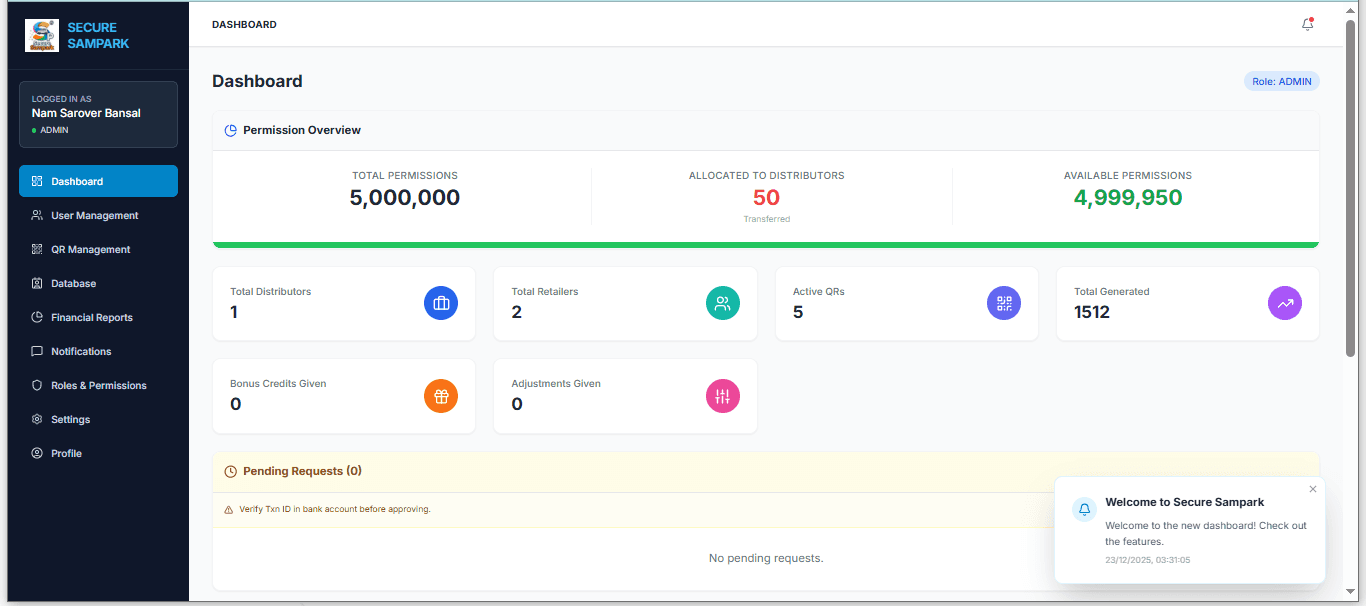Click the green permissions progress bar
Screen dimensions: 1366x606
point(766,244)
